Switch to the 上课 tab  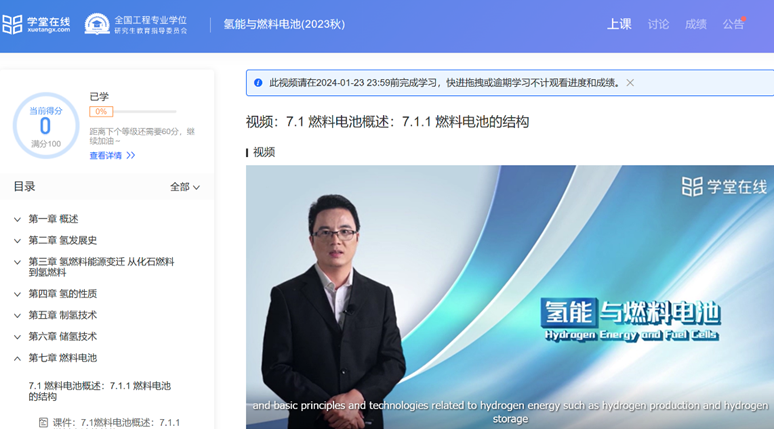(619, 24)
